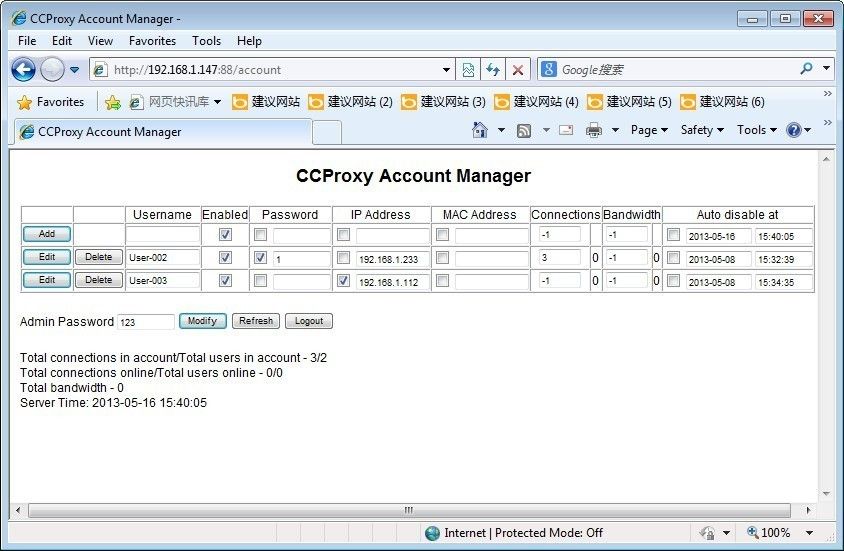Open the Edit menu
844x551 pixels.
[62, 41]
